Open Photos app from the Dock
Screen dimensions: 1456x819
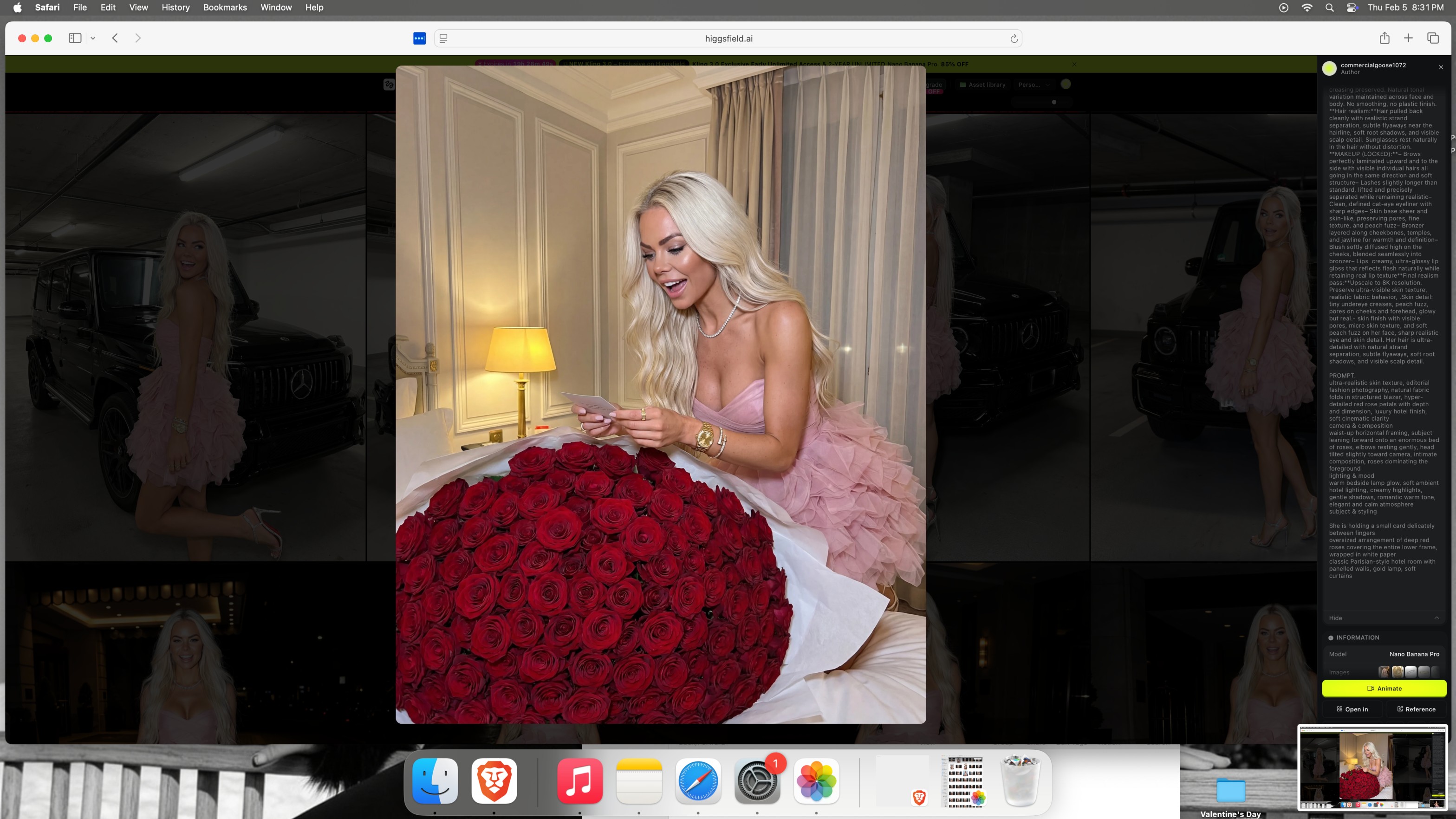coord(816,781)
